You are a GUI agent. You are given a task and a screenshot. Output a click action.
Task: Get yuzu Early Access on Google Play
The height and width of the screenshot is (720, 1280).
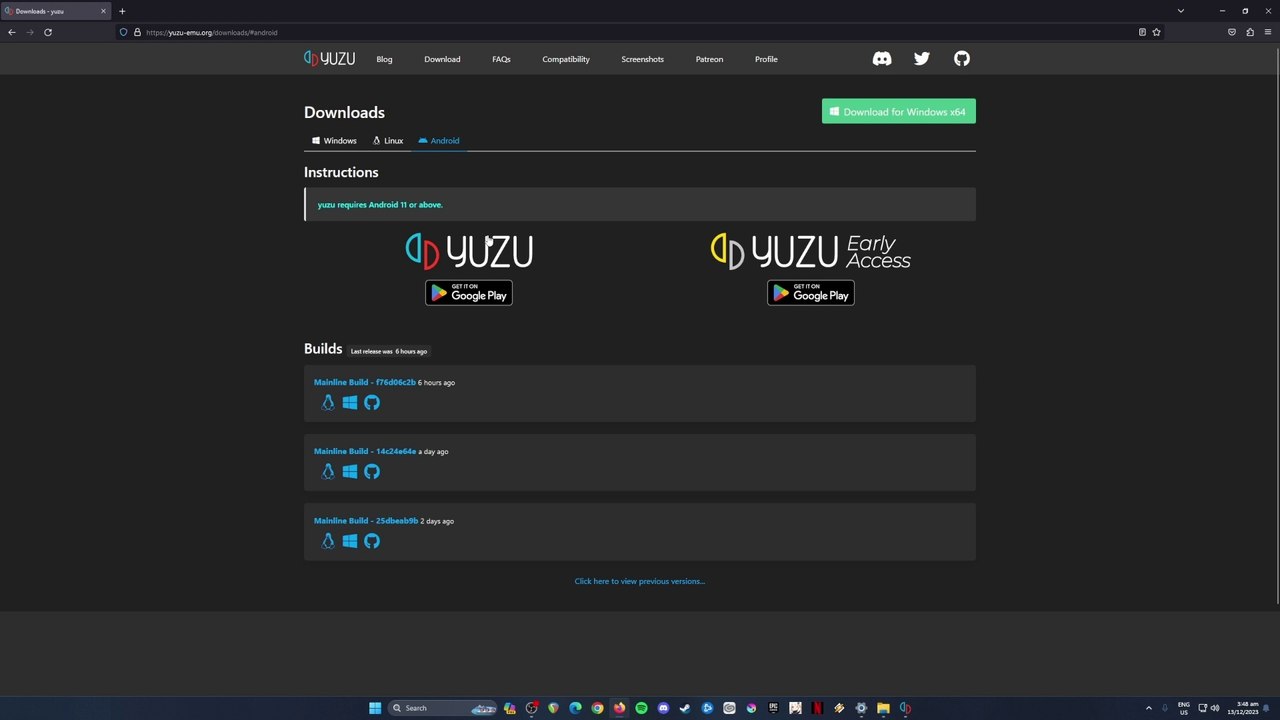click(x=811, y=292)
